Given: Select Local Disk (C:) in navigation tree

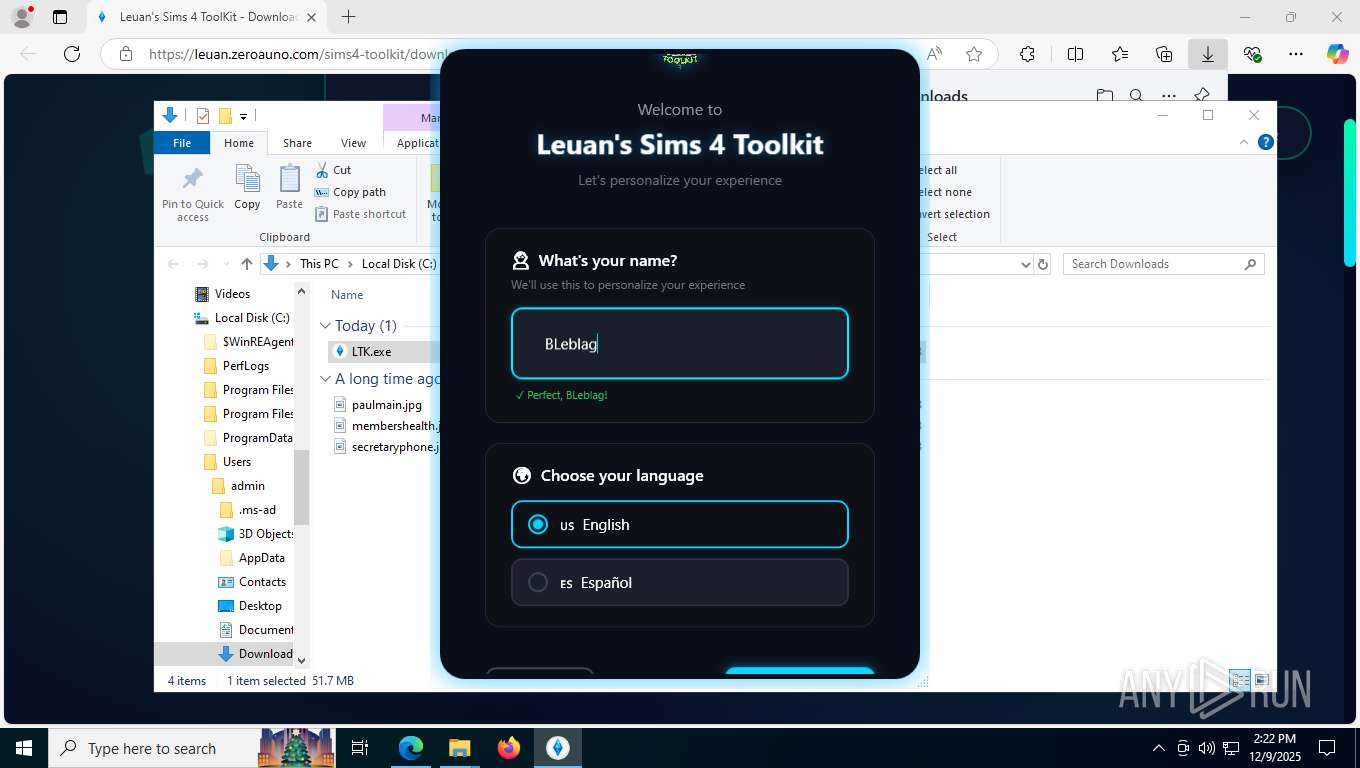Looking at the screenshot, I should tap(241, 318).
